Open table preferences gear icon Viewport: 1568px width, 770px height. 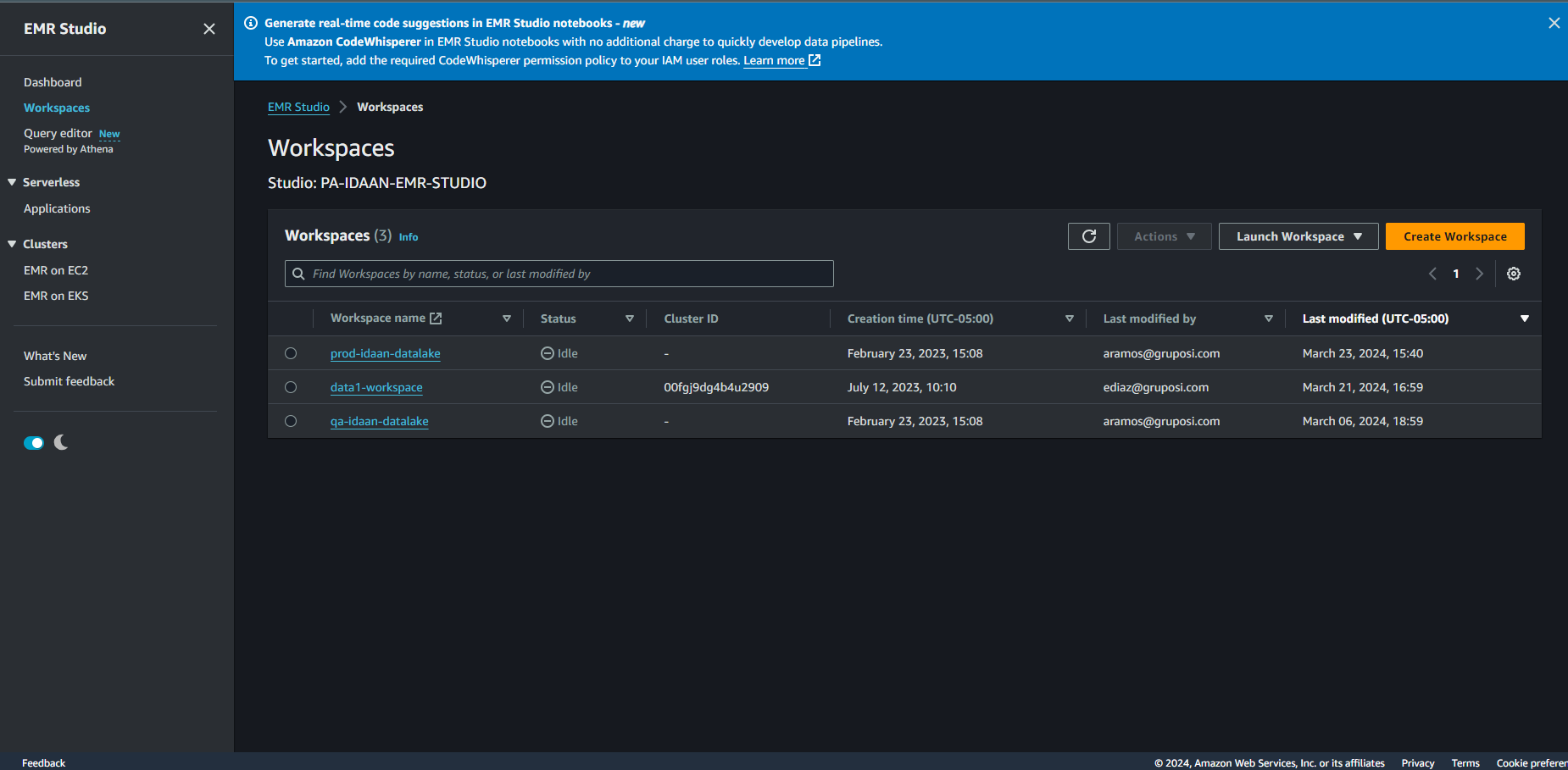1514,274
